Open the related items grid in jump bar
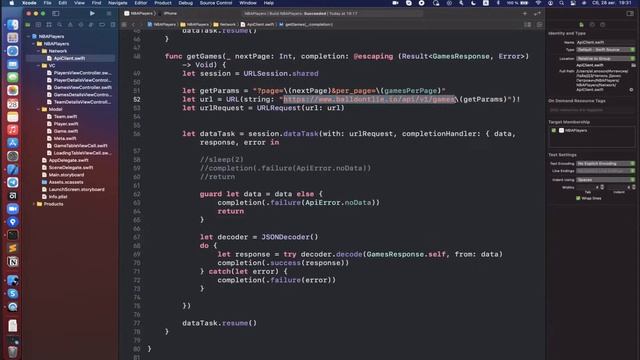This screenshot has width=640, height=360. tap(124, 24)
